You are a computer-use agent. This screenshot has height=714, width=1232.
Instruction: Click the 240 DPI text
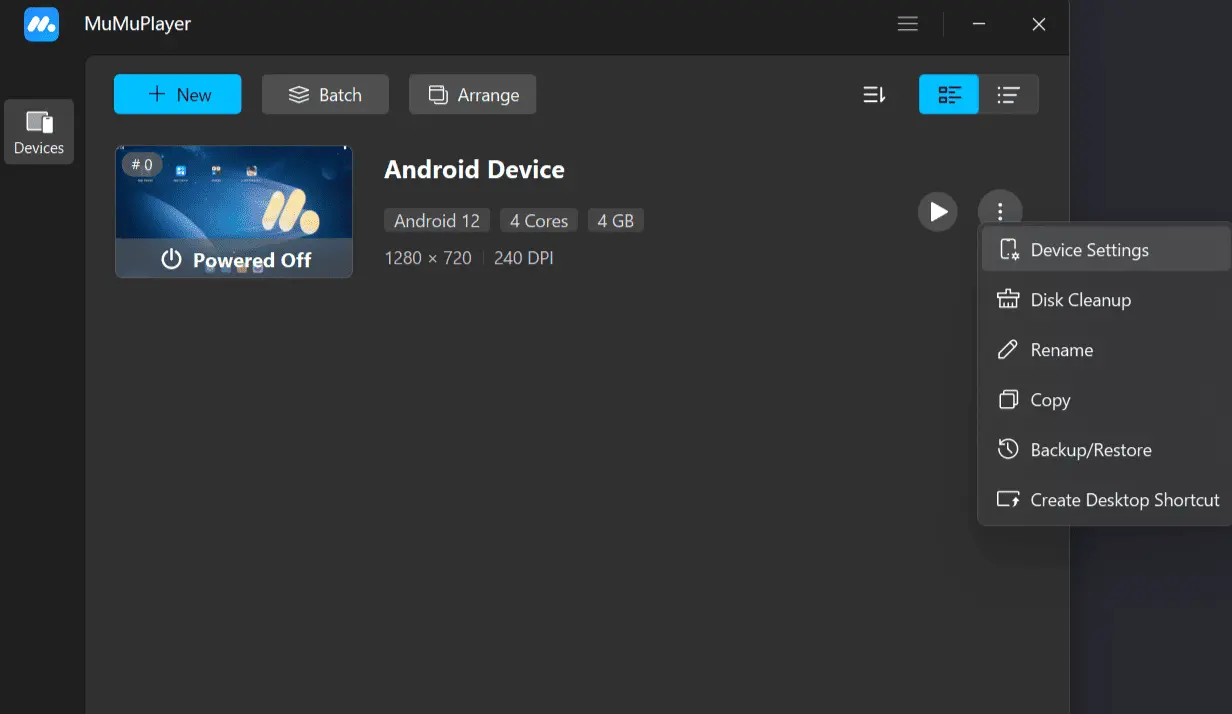pyautogui.click(x=524, y=258)
